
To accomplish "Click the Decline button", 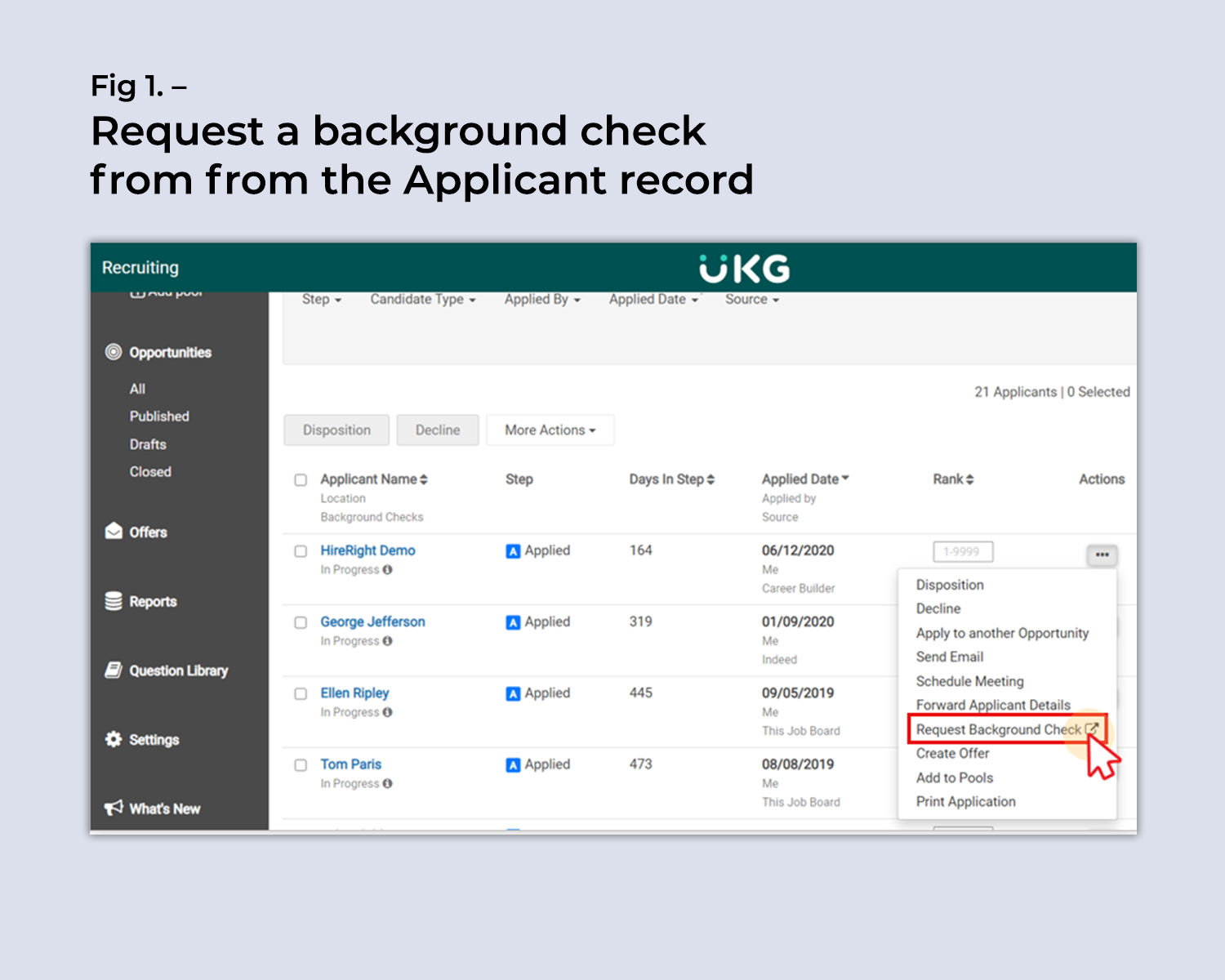I will (437, 430).
